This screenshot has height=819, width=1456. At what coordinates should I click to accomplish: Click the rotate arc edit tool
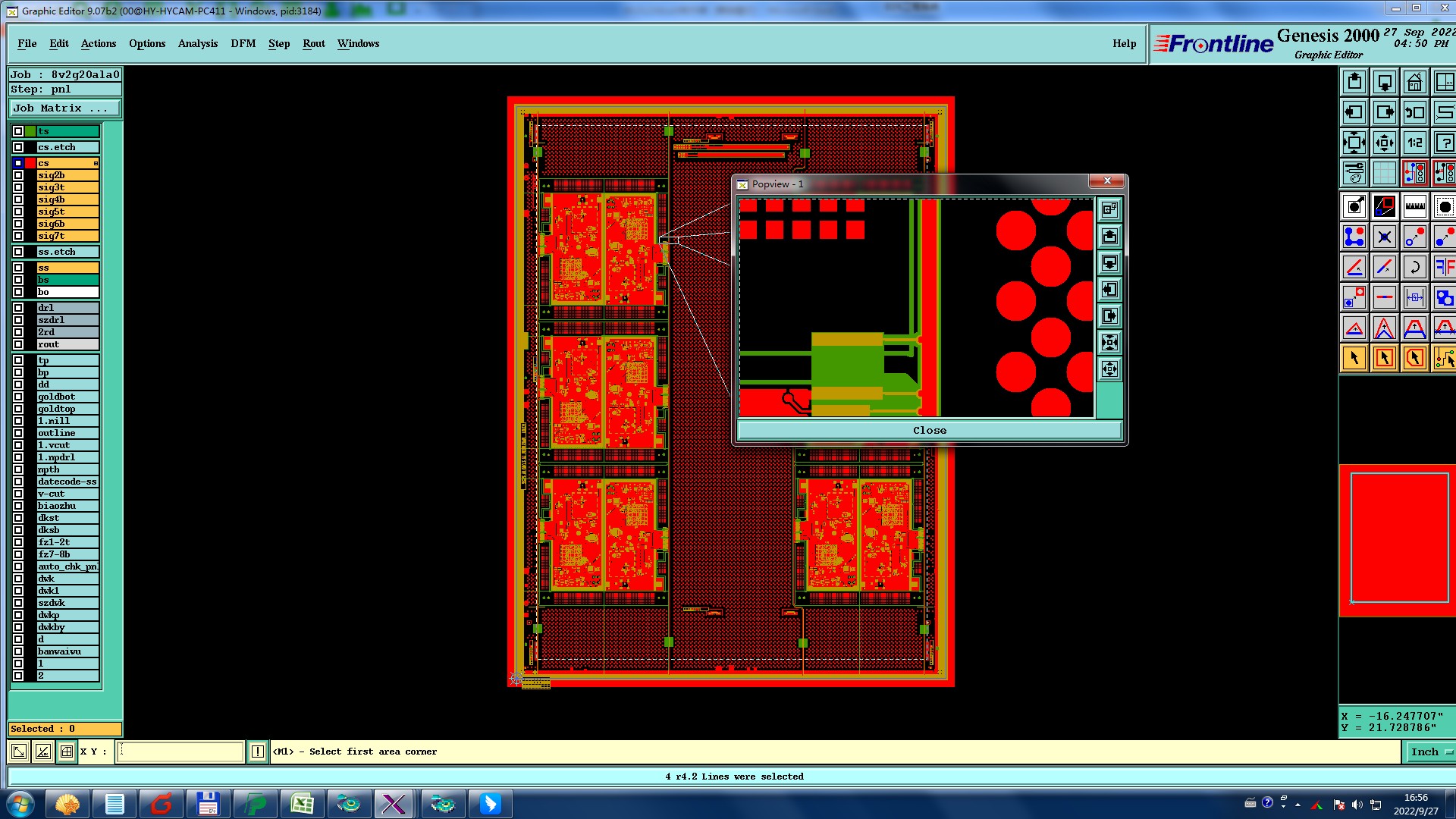point(1414,267)
